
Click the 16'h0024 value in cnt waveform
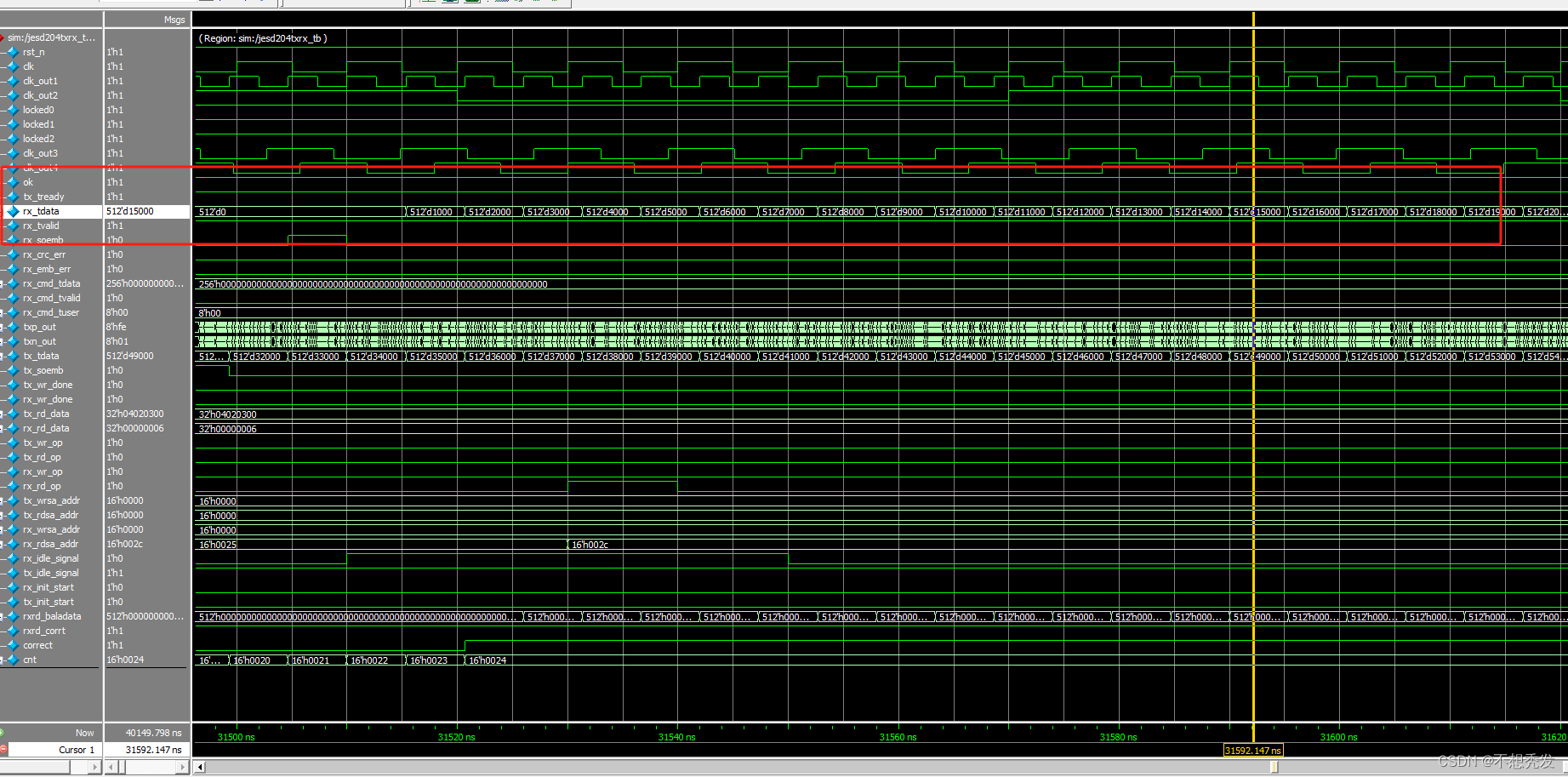(488, 660)
